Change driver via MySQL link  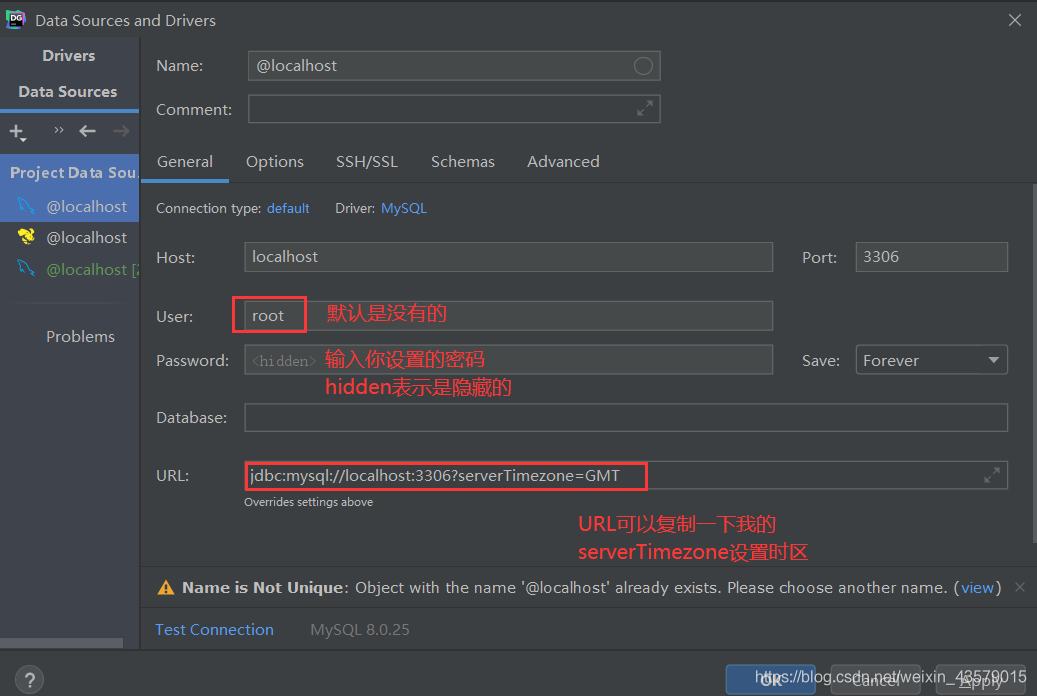pyautogui.click(x=404, y=208)
